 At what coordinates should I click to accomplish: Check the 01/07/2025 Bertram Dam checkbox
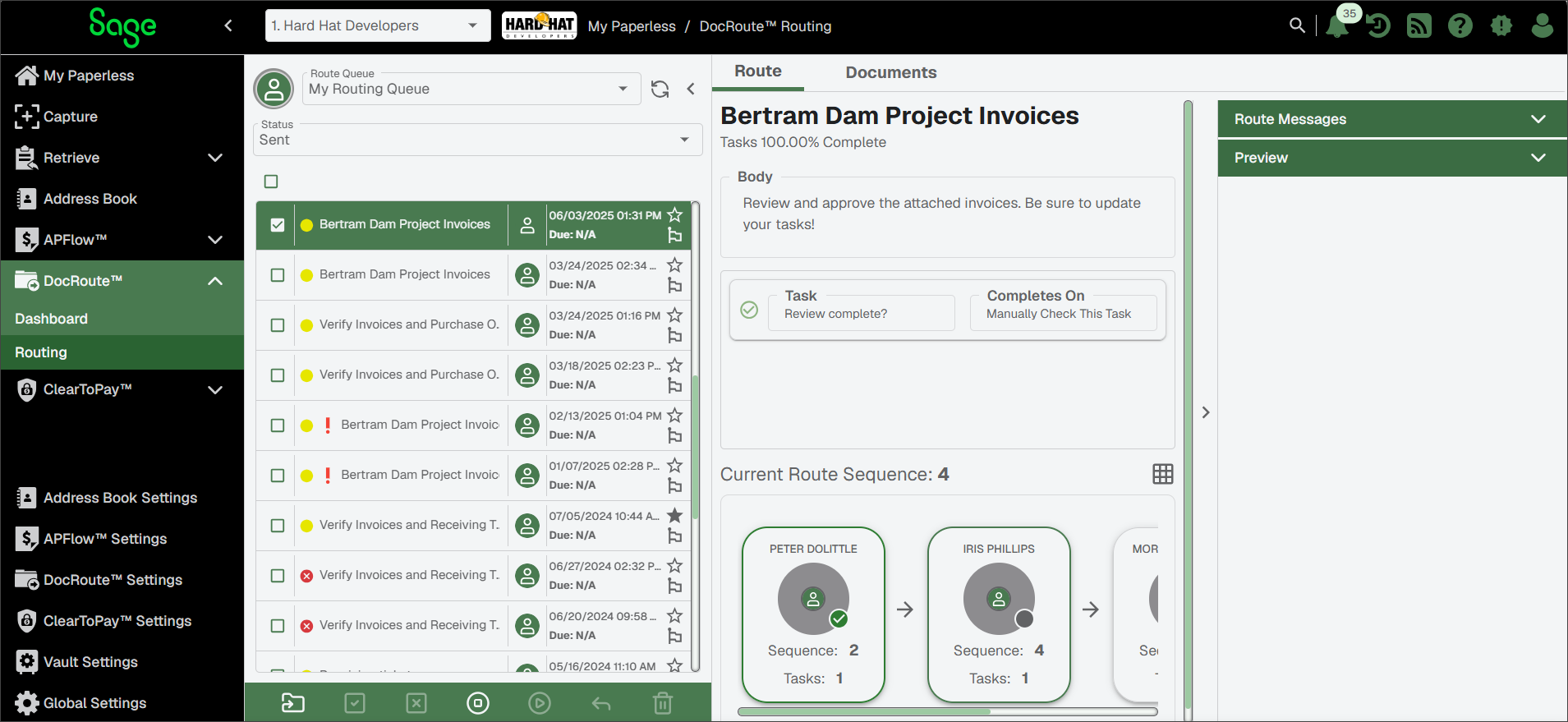click(x=278, y=476)
